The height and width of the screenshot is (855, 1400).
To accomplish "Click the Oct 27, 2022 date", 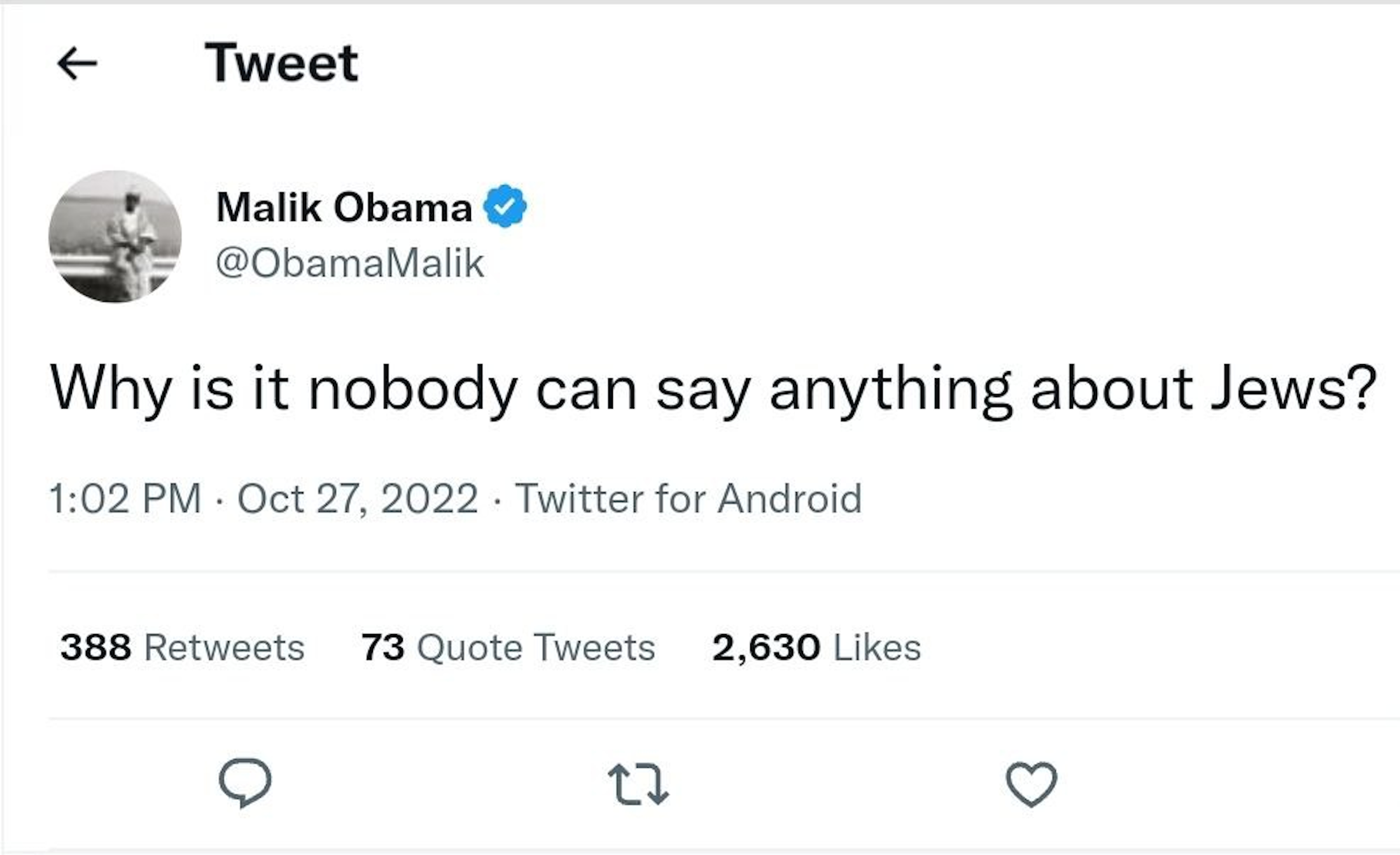I will pos(358,498).
